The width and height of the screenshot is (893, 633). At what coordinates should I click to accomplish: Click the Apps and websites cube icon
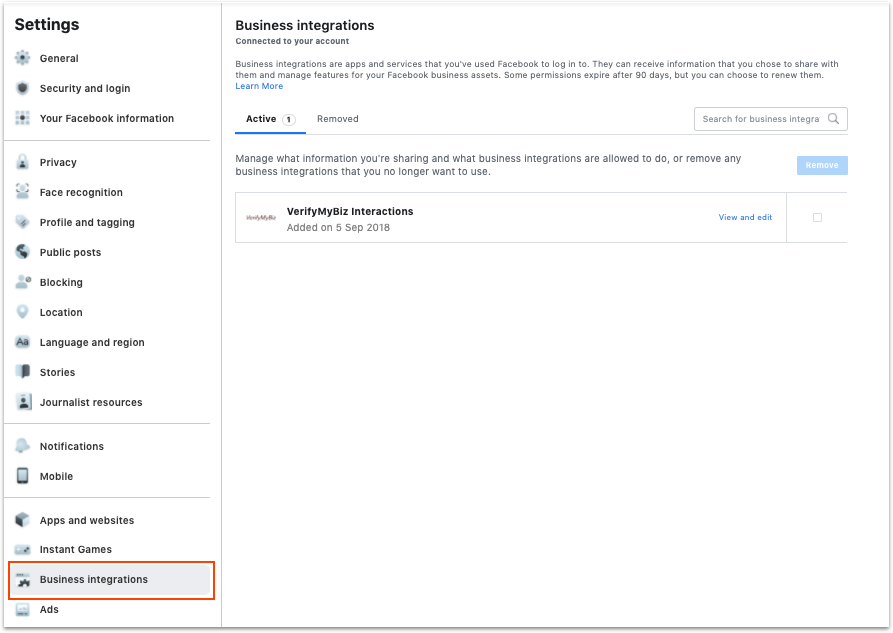[23, 520]
